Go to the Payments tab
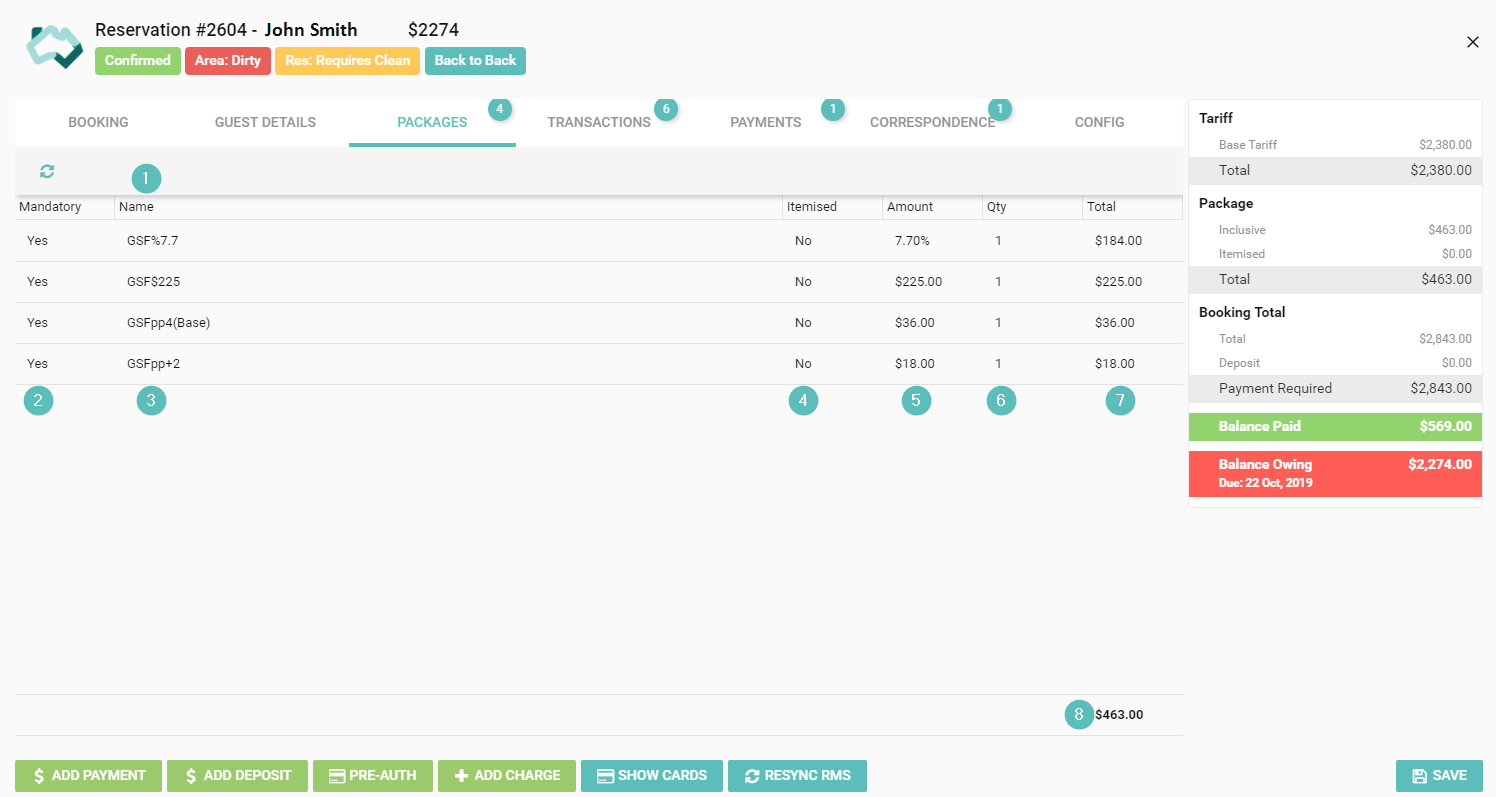 point(765,123)
